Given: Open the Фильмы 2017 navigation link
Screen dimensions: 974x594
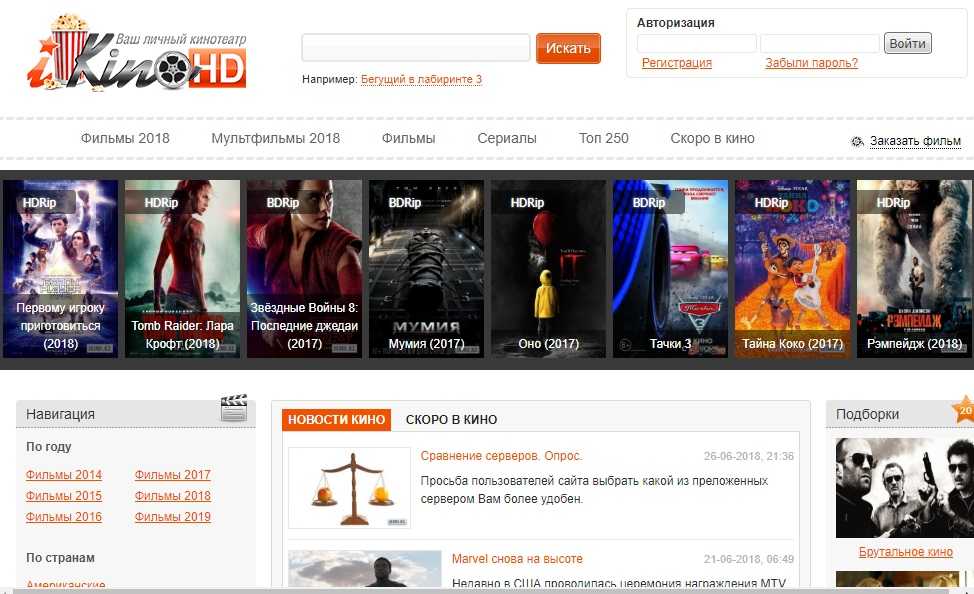Looking at the screenshot, I should click(x=173, y=475).
